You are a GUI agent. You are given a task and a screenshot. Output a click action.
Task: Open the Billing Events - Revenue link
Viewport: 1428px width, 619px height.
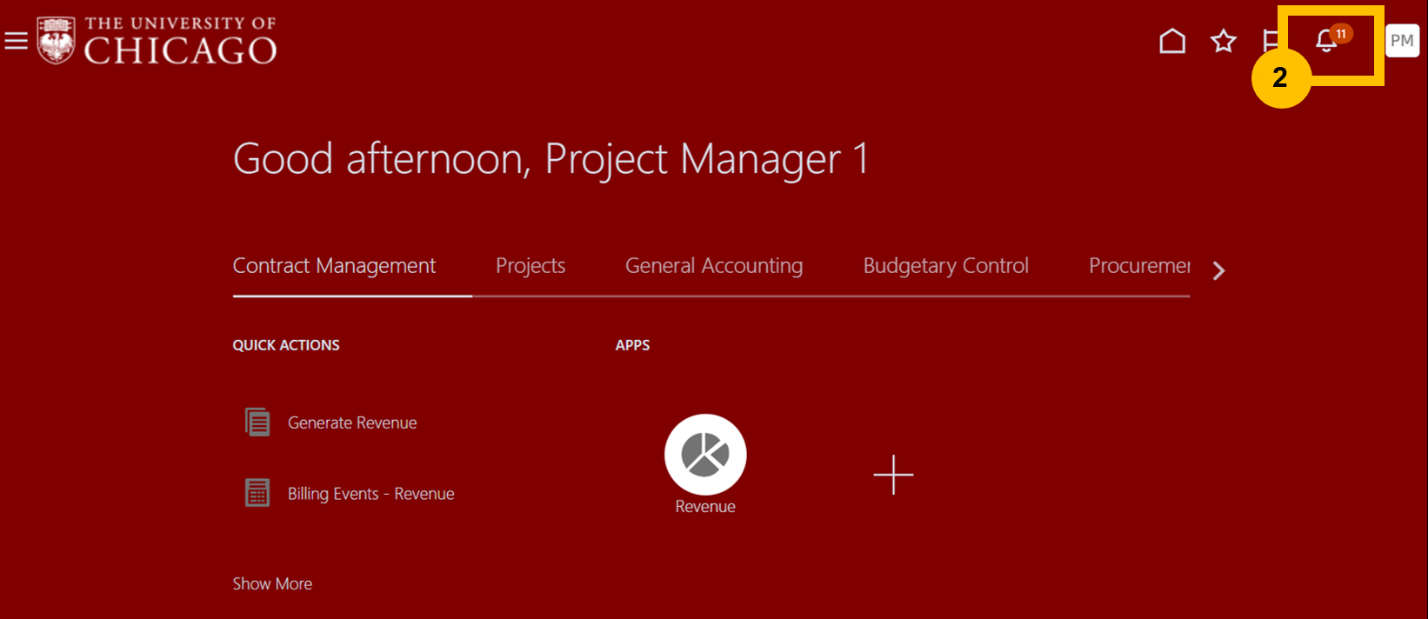pos(371,494)
